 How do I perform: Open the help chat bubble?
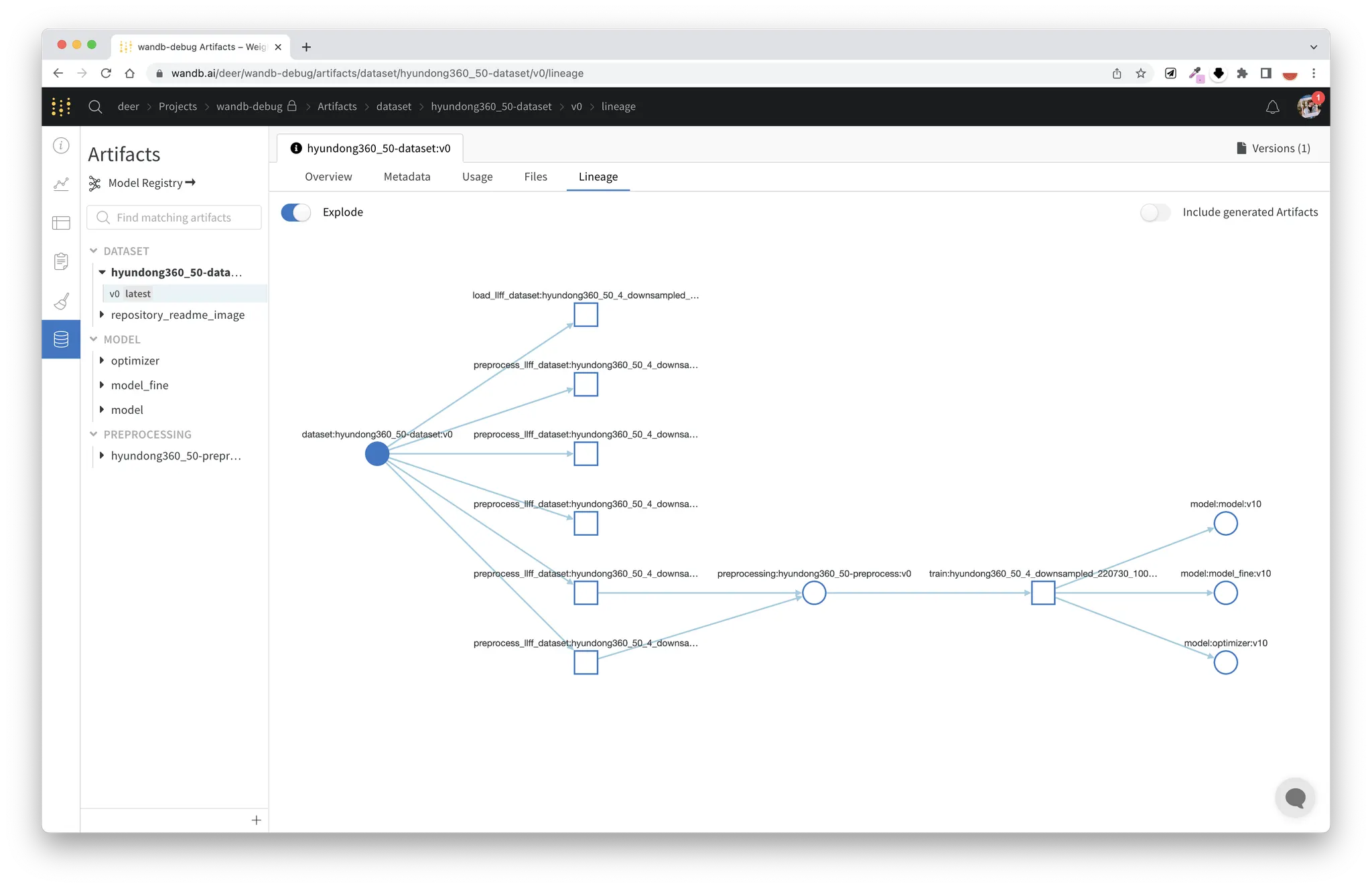[1295, 798]
